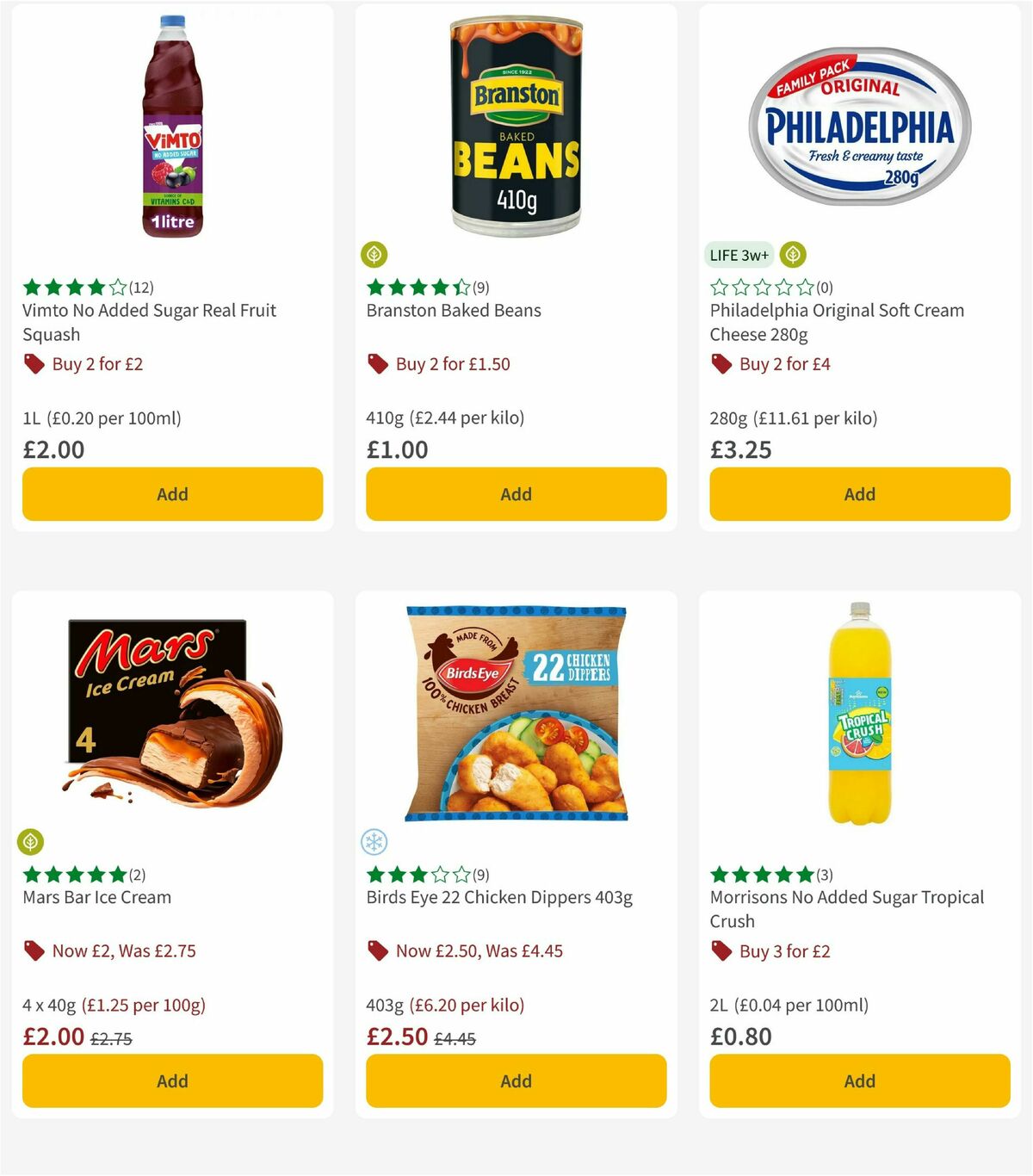This screenshot has height=1176, width=1033.
Task: Click the green leaf icon on Branston Baked Beans
Action: point(374,254)
